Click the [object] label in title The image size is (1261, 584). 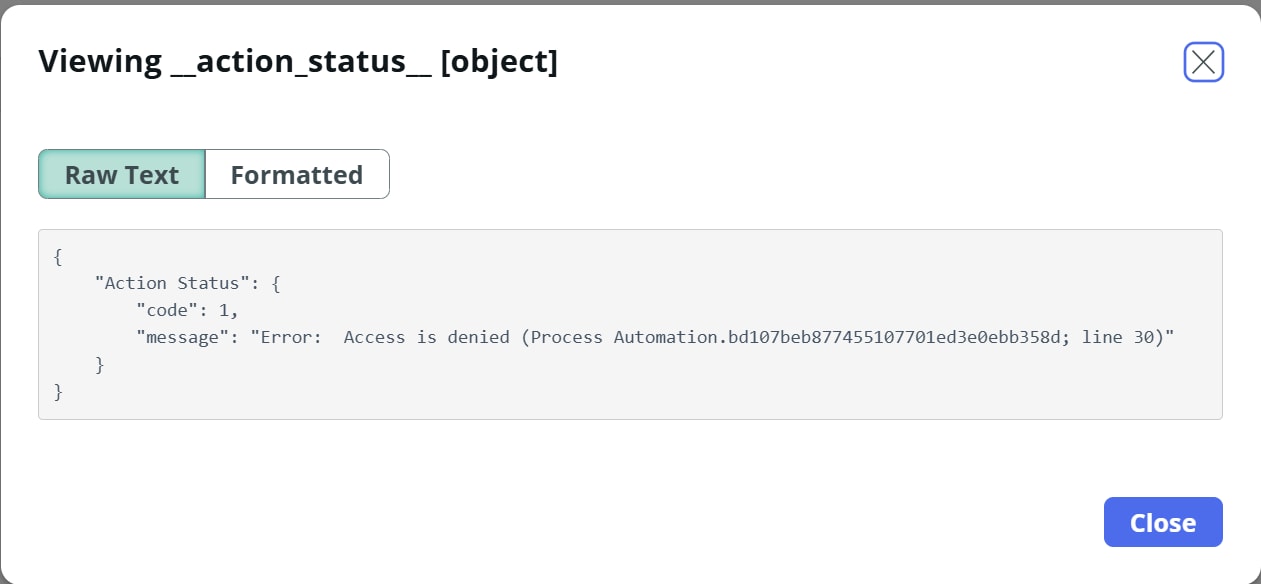click(x=499, y=62)
